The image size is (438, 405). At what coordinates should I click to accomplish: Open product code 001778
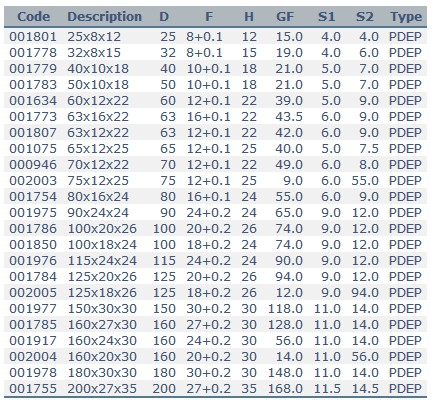coord(33,53)
